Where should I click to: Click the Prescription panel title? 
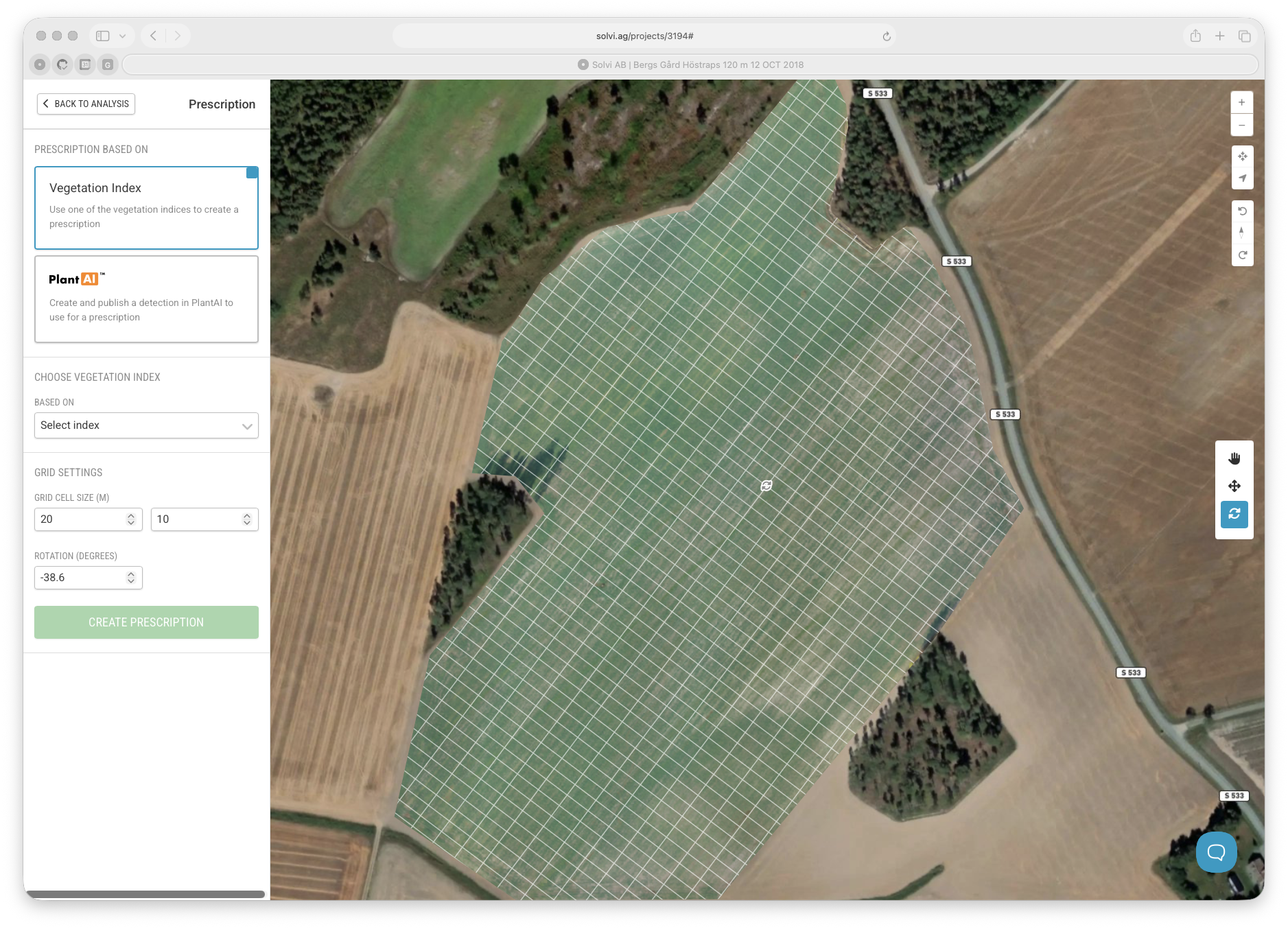click(222, 104)
